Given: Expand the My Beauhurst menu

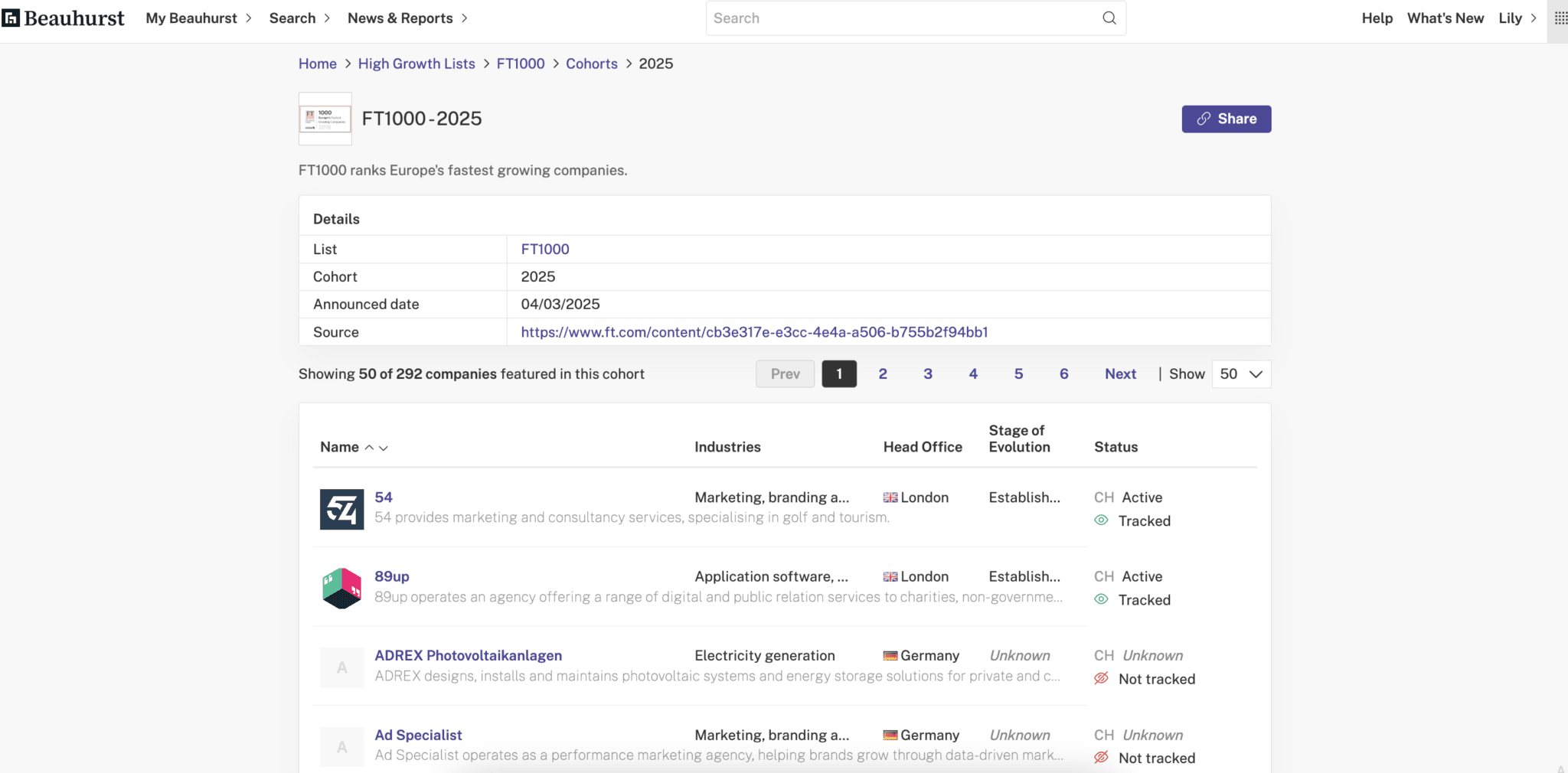Looking at the screenshot, I should (x=198, y=18).
